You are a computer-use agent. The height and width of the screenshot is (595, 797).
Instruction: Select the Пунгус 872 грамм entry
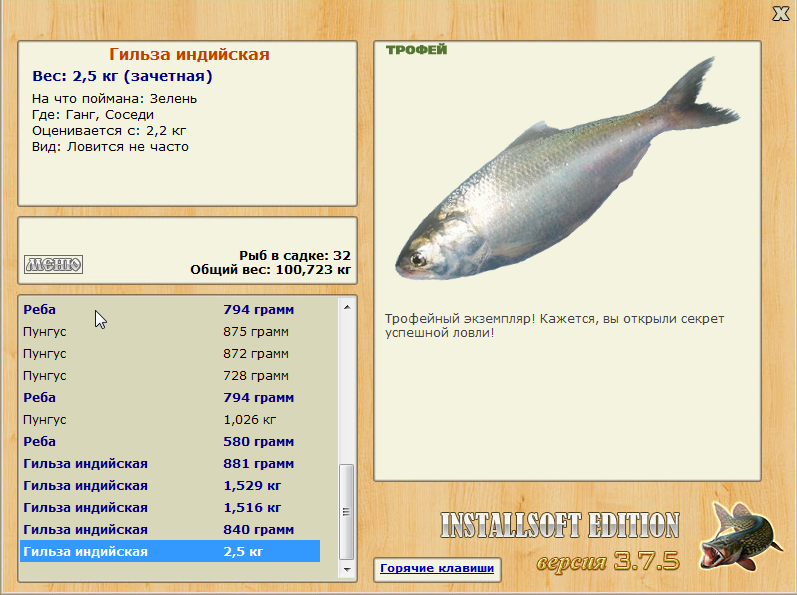[x=170, y=354]
